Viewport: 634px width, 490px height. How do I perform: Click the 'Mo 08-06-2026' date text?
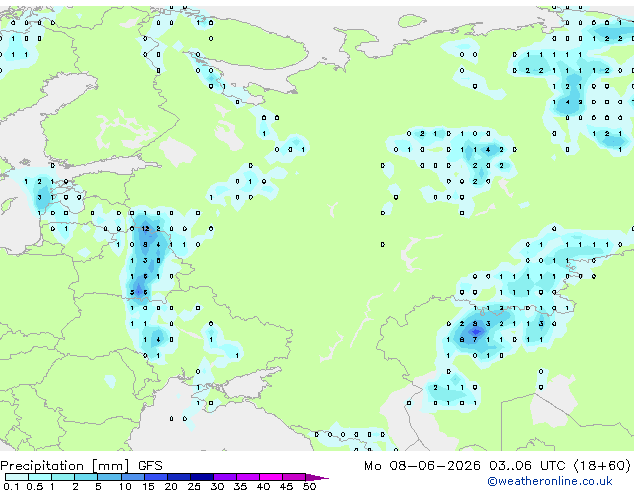tap(423, 466)
